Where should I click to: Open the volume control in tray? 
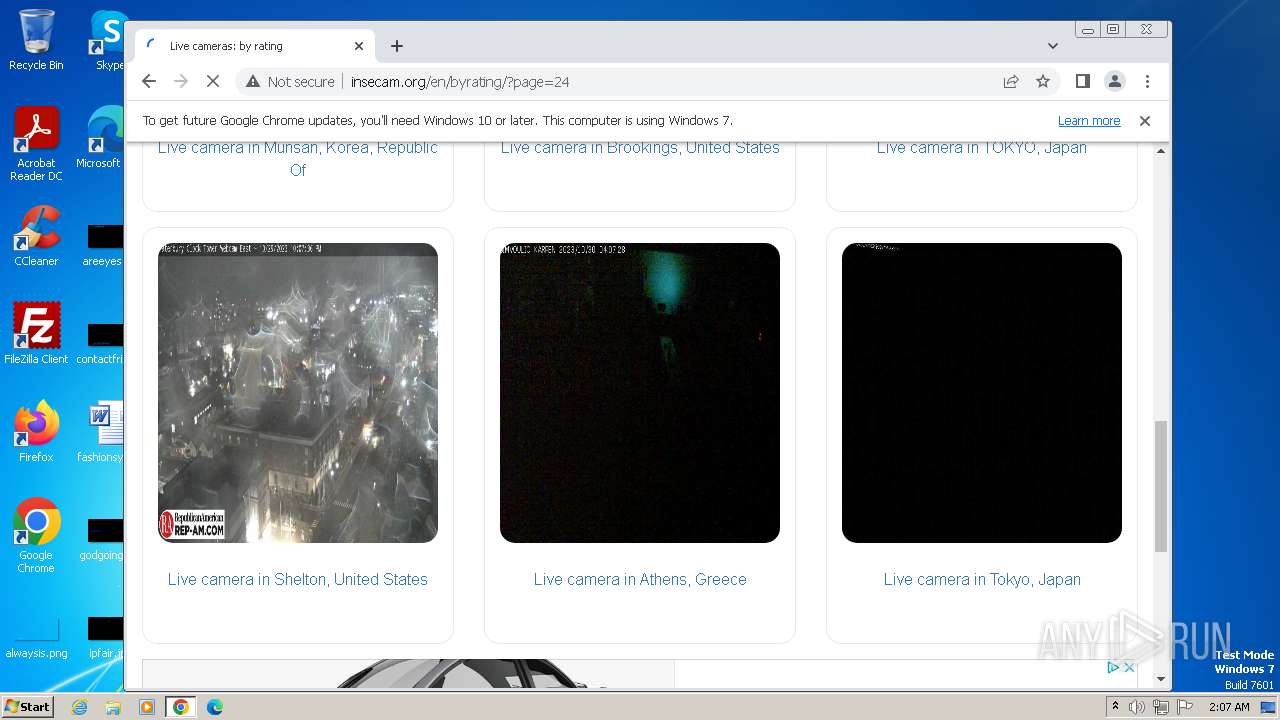click(x=1137, y=707)
